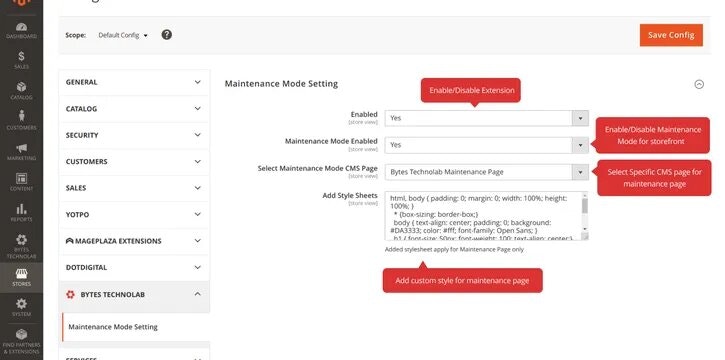Click the textarea scroll down arrow
The image size is (725, 360).
584,229
